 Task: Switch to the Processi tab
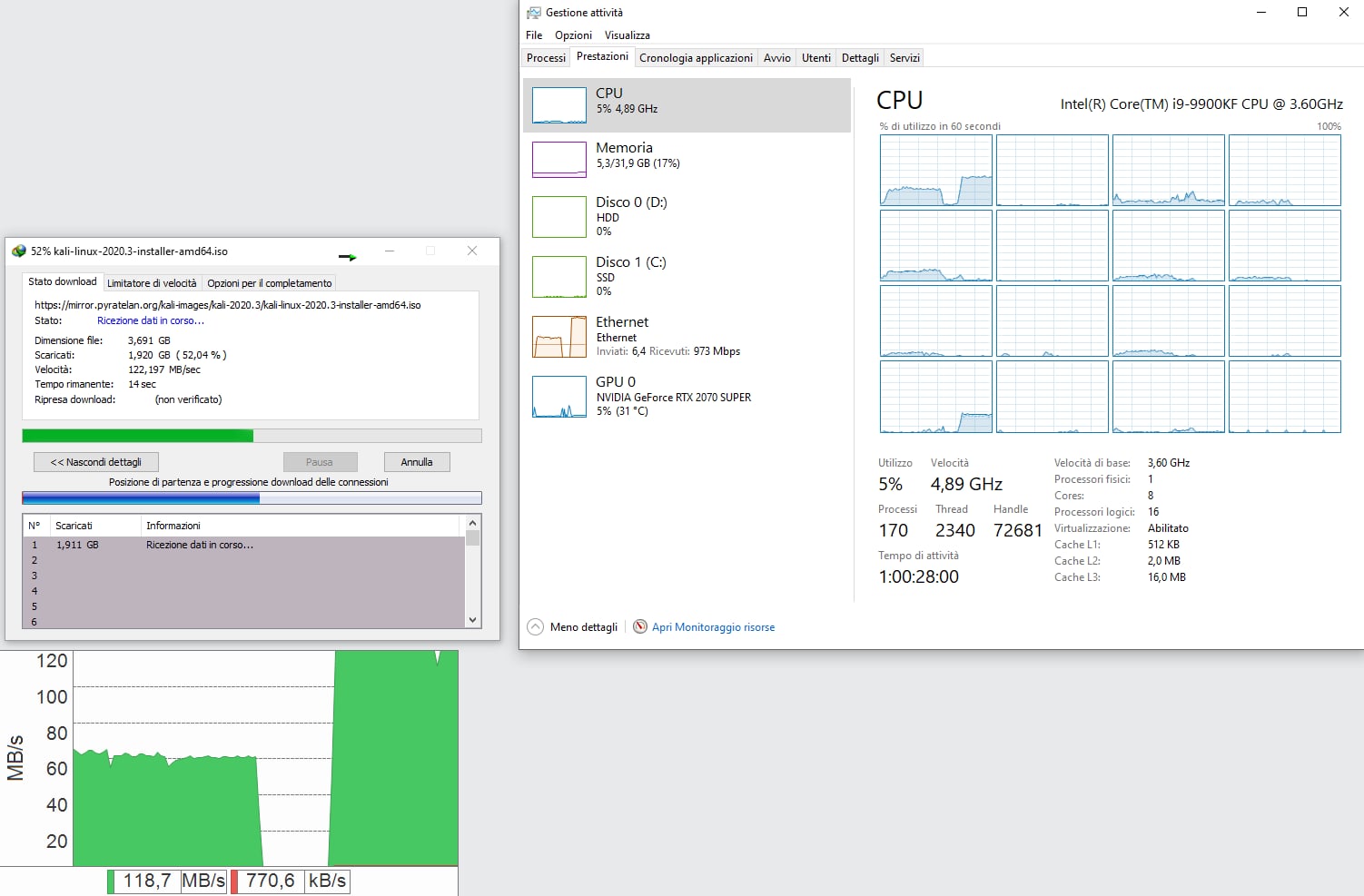click(x=546, y=58)
